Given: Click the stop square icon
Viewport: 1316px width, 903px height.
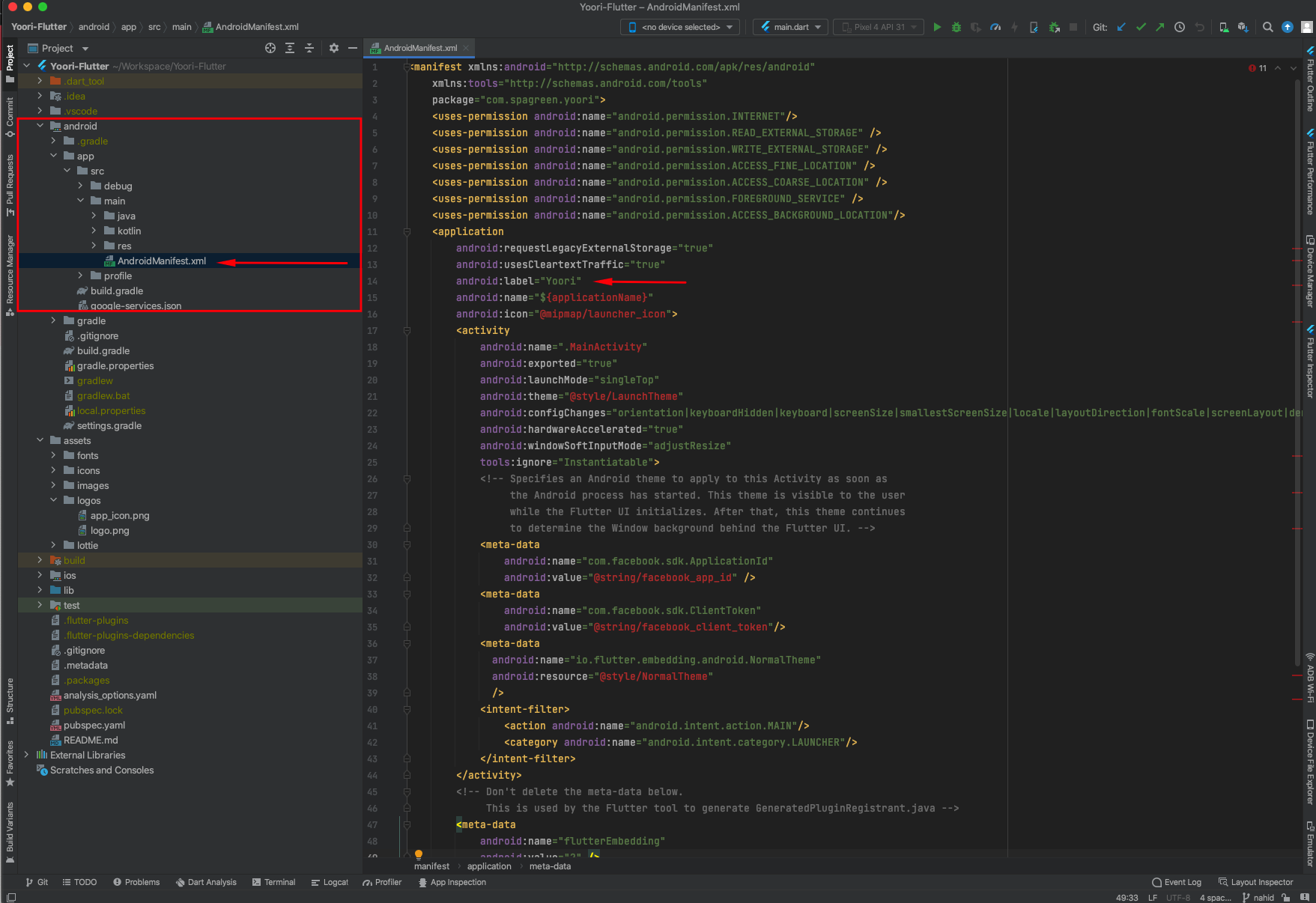Looking at the screenshot, I should 1073,27.
